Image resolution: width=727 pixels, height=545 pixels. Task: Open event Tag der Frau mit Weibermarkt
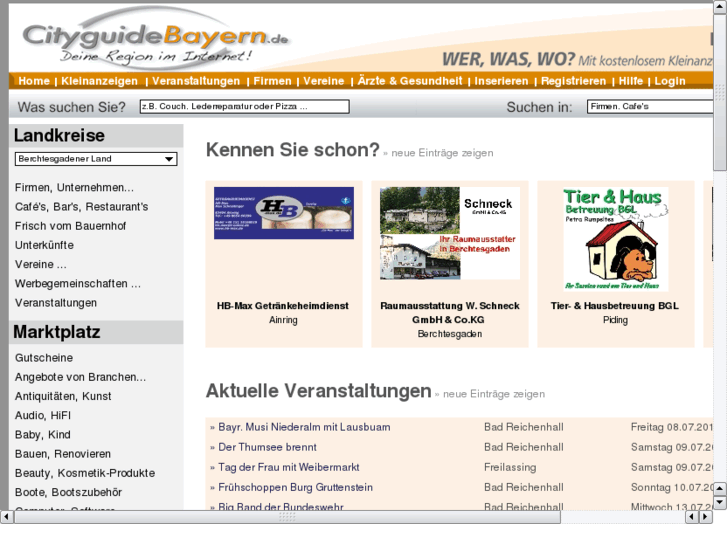tap(289, 468)
